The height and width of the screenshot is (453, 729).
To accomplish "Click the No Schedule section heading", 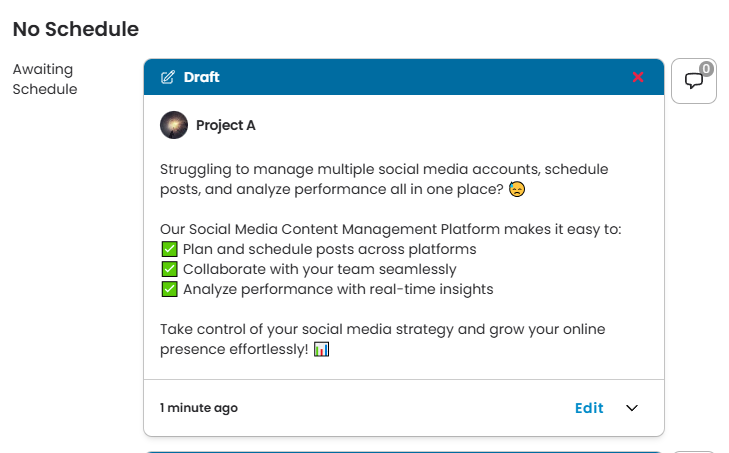I will point(76,29).
